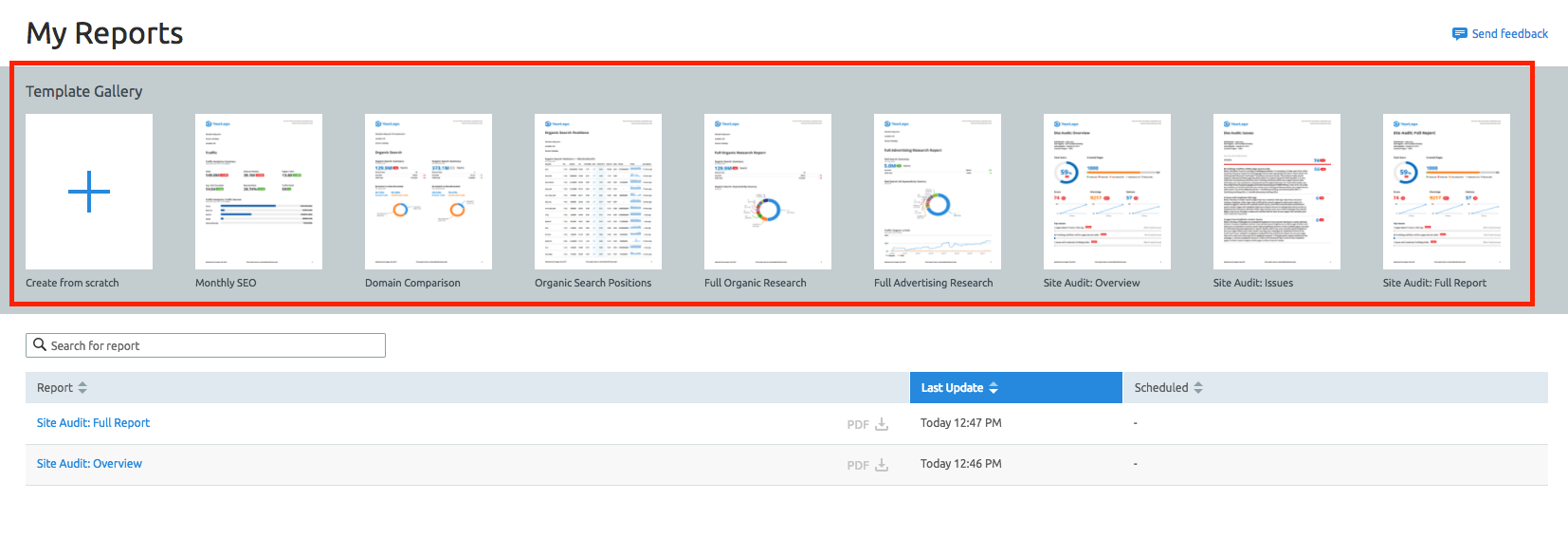Click the Send feedback chat icon
Viewport: 1568px width, 555px height.
pyautogui.click(x=1459, y=34)
